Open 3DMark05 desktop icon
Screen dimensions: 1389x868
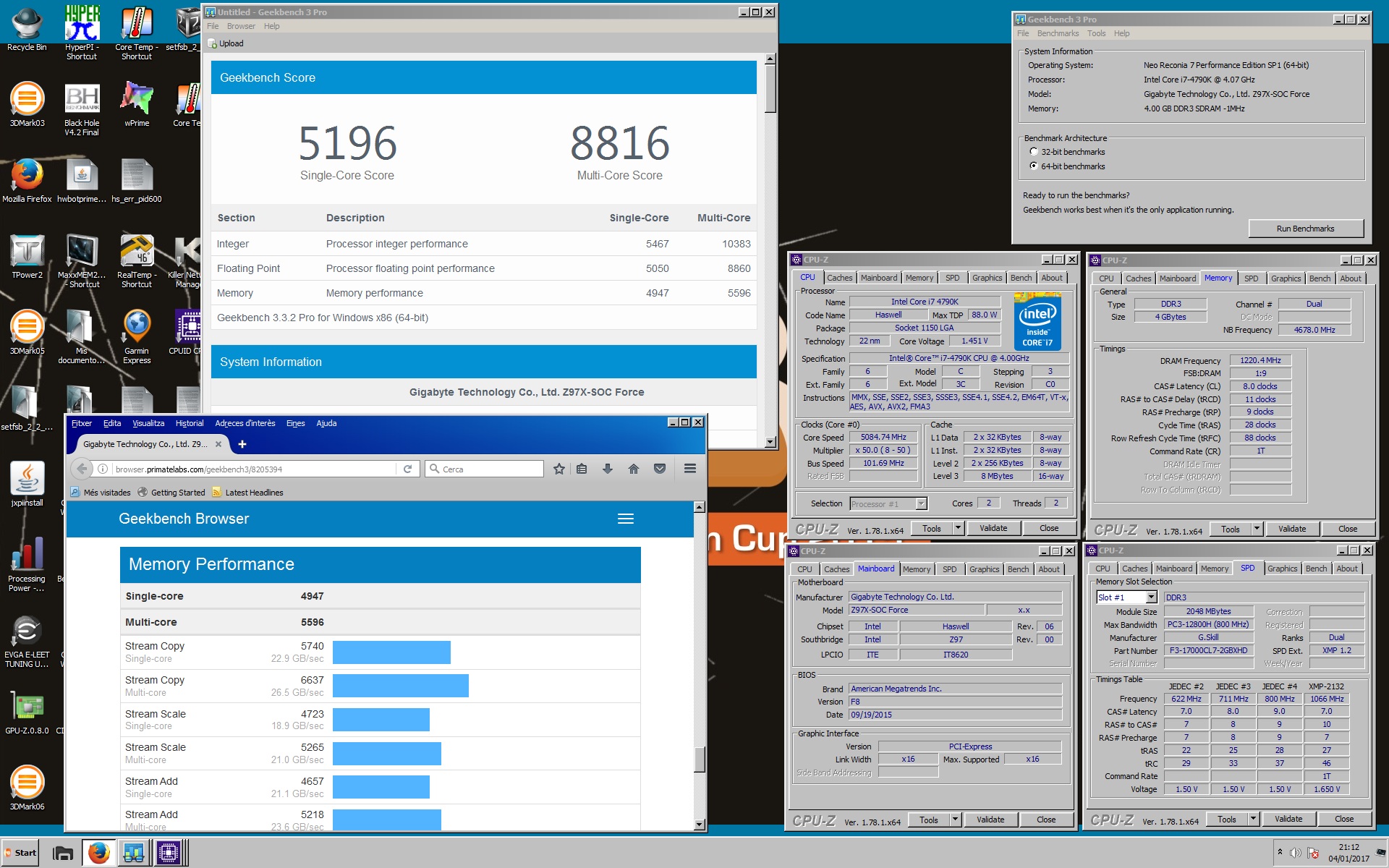pos(27,333)
